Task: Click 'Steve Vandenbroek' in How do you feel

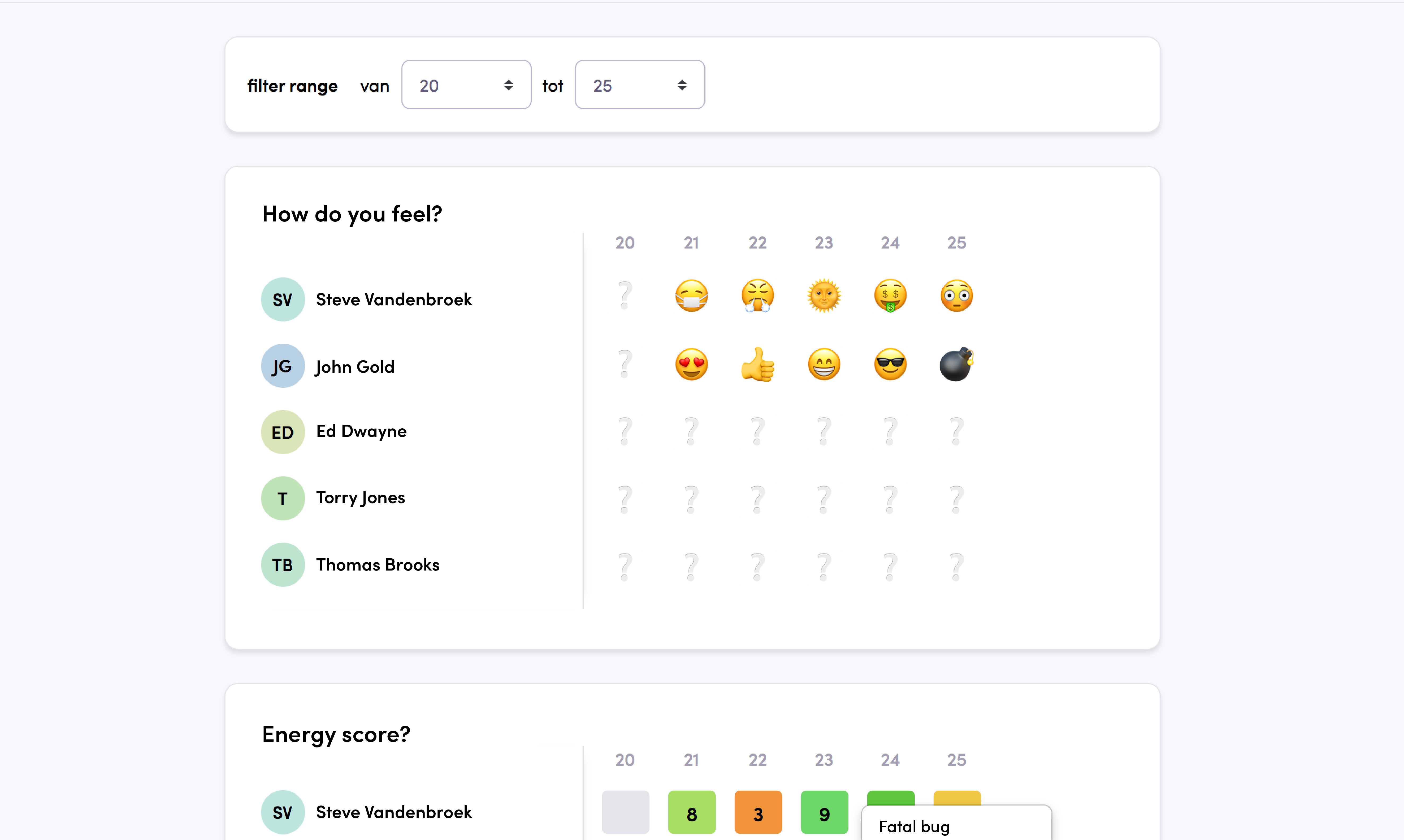Action: point(394,299)
